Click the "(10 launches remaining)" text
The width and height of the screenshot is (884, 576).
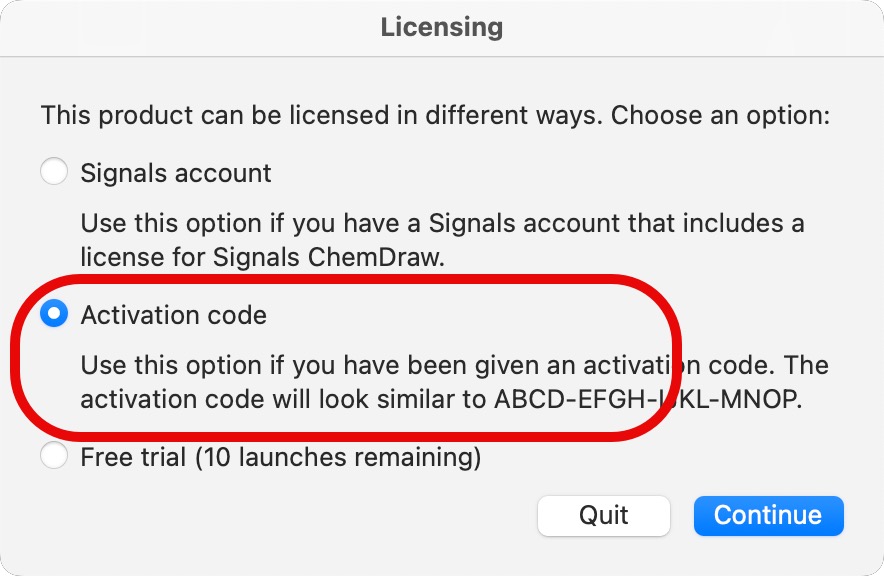(338, 458)
